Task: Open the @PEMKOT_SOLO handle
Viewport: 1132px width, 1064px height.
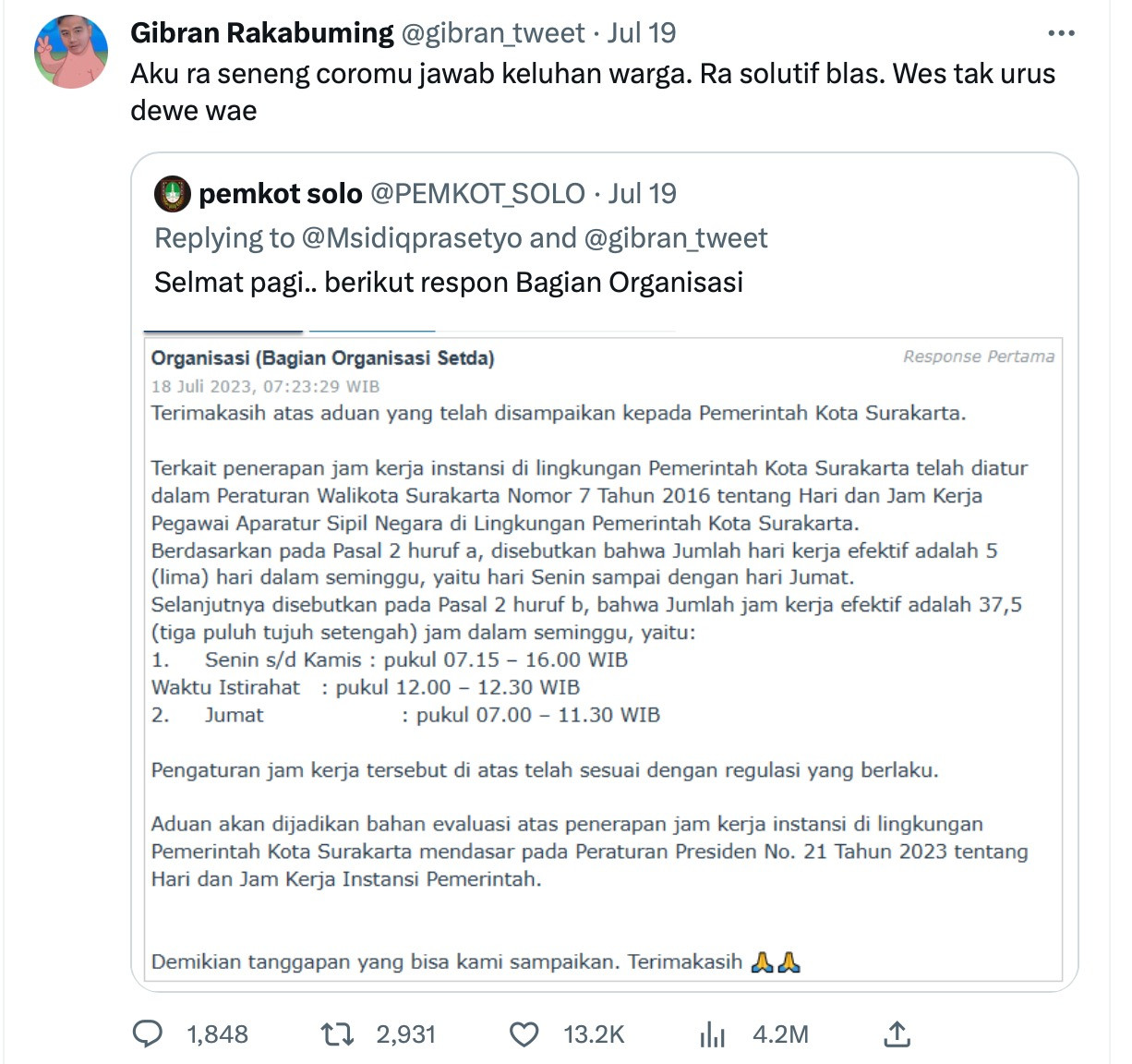Action: tap(477, 194)
